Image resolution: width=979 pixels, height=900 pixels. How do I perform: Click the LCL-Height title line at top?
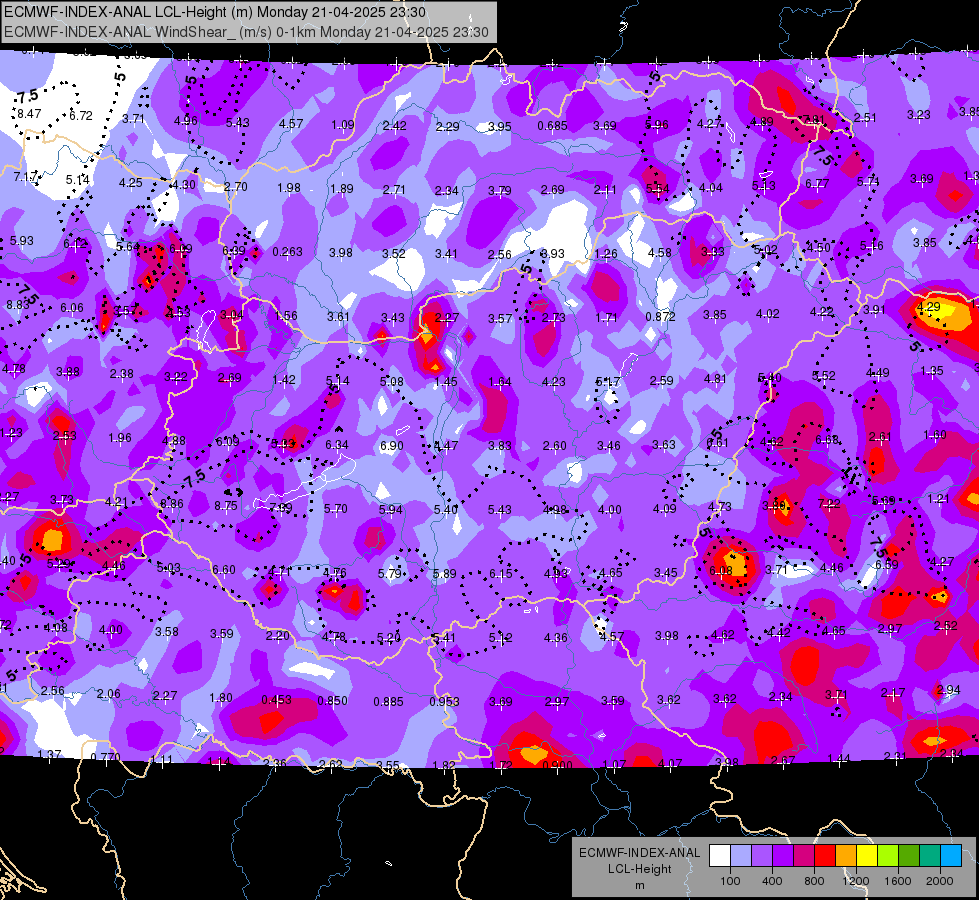[215, 12]
